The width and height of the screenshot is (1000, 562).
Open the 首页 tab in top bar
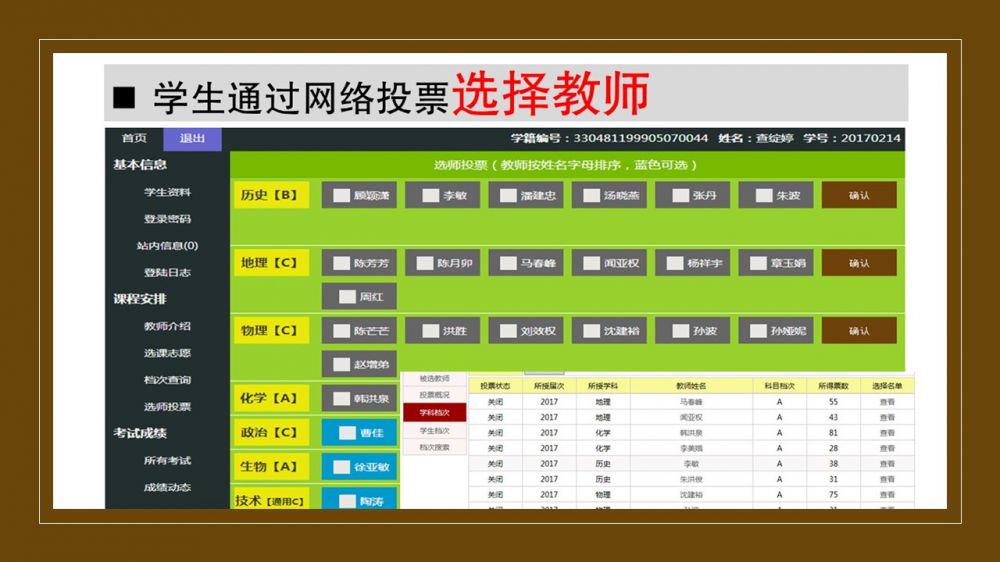click(134, 139)
